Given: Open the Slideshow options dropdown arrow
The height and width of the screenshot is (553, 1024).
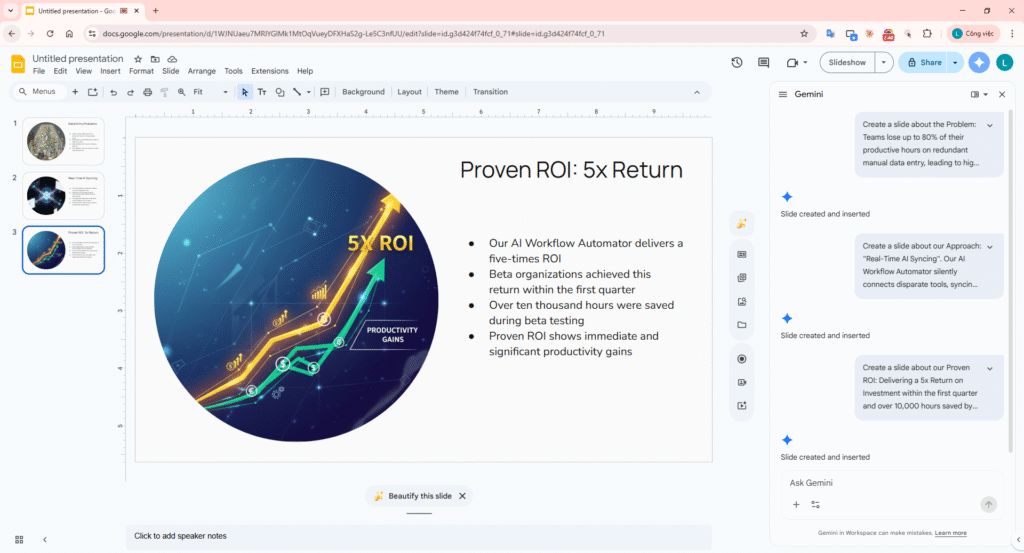Looking at the screenshot, I should tap(884, 62).
